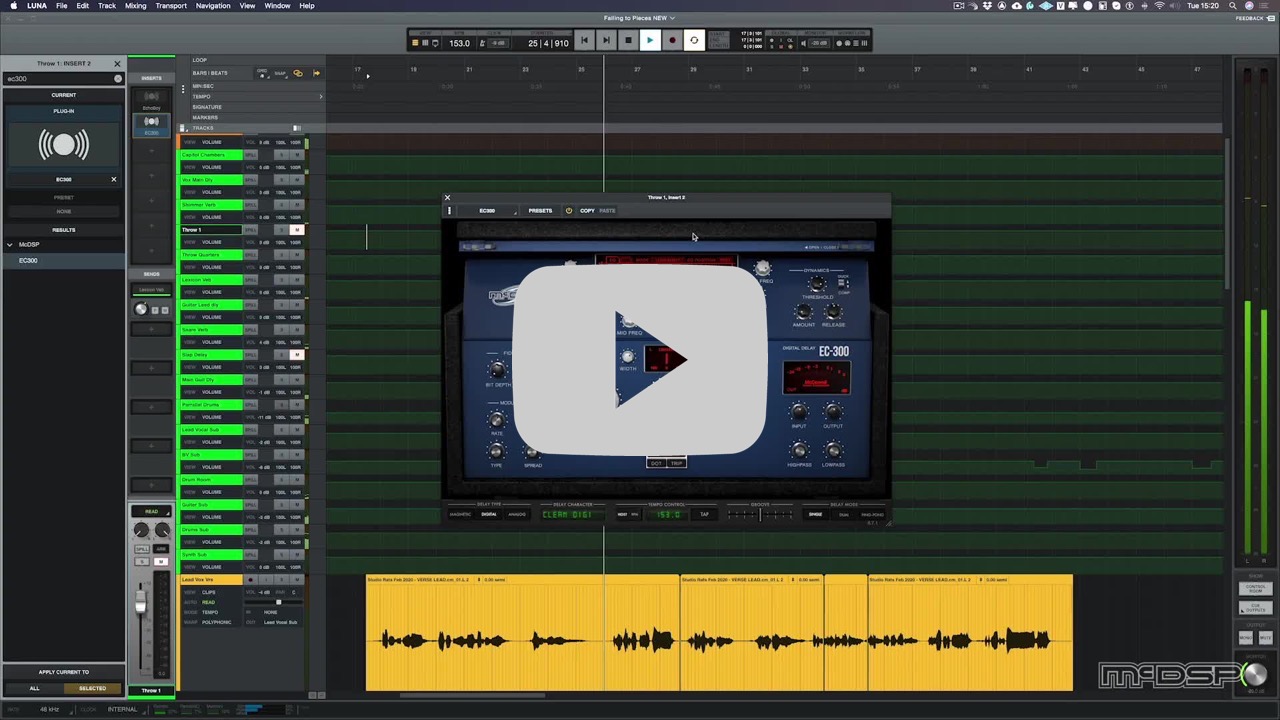The height and width of the screenshot is (720, 1280).
Task: Enable the DOT note modifier
Action: pyautogui.click(x=656, y=463)
